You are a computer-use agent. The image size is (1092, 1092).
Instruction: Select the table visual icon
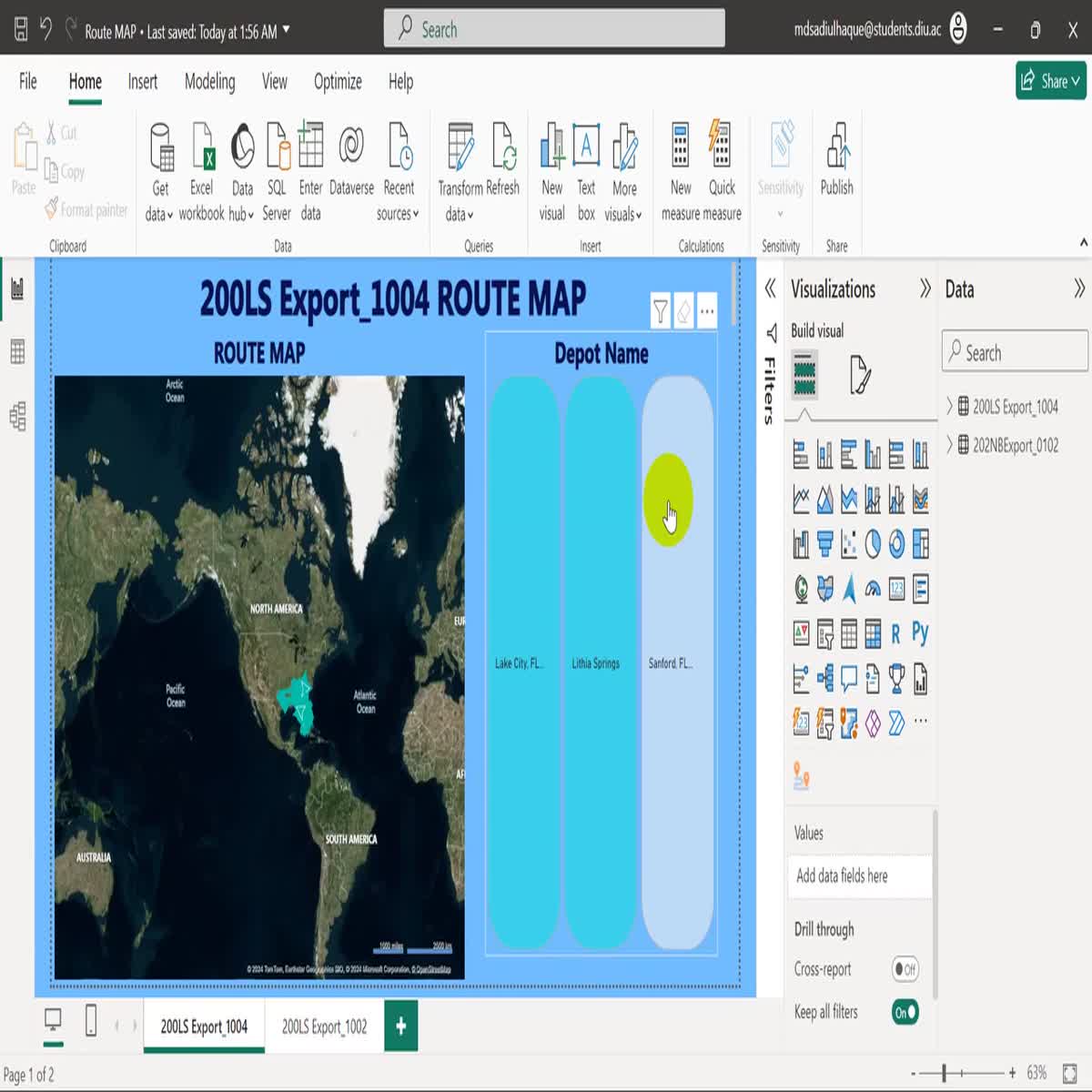coord(848,633)
